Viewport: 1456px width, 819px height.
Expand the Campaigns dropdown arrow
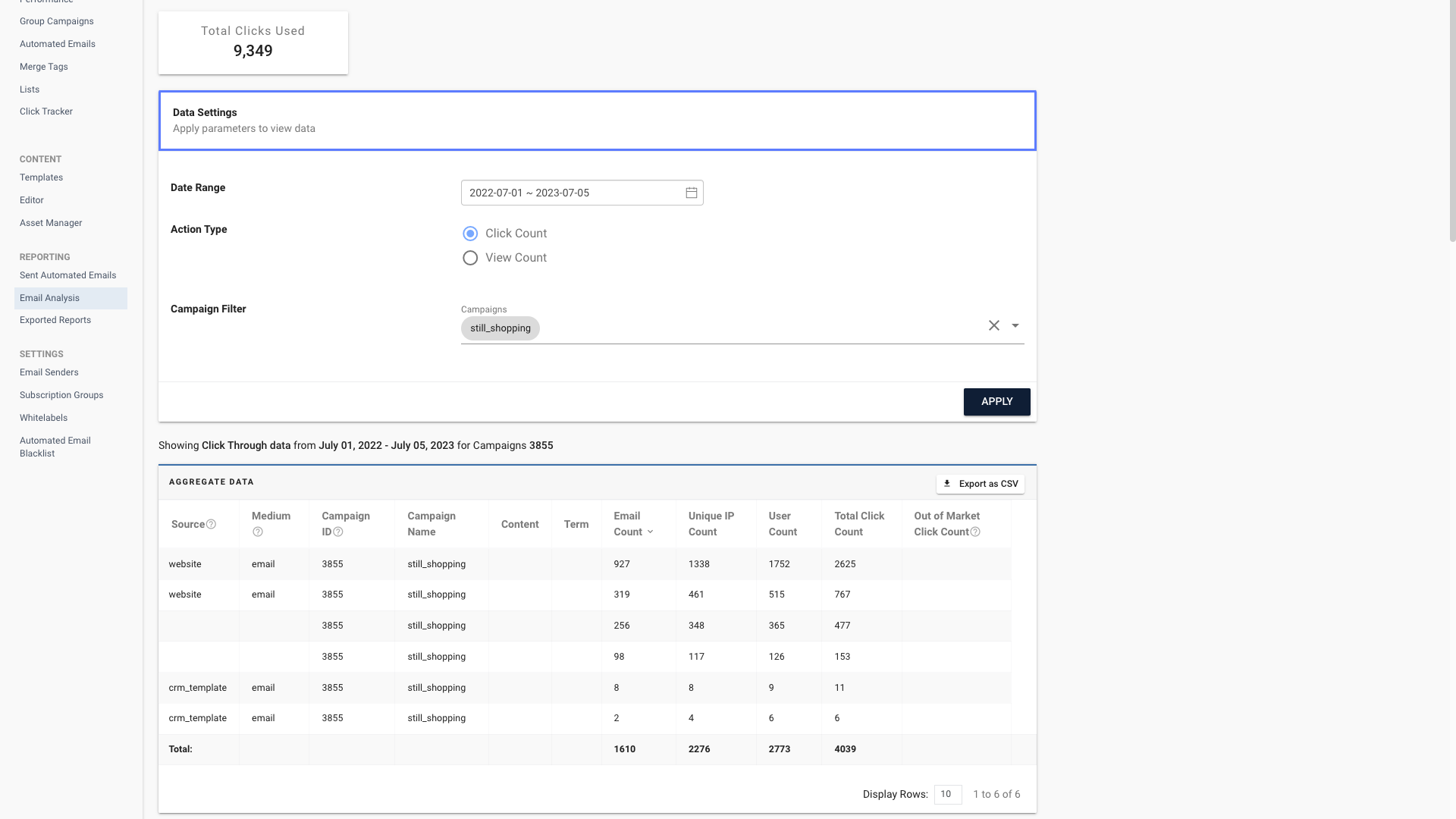click(1015, 325)
